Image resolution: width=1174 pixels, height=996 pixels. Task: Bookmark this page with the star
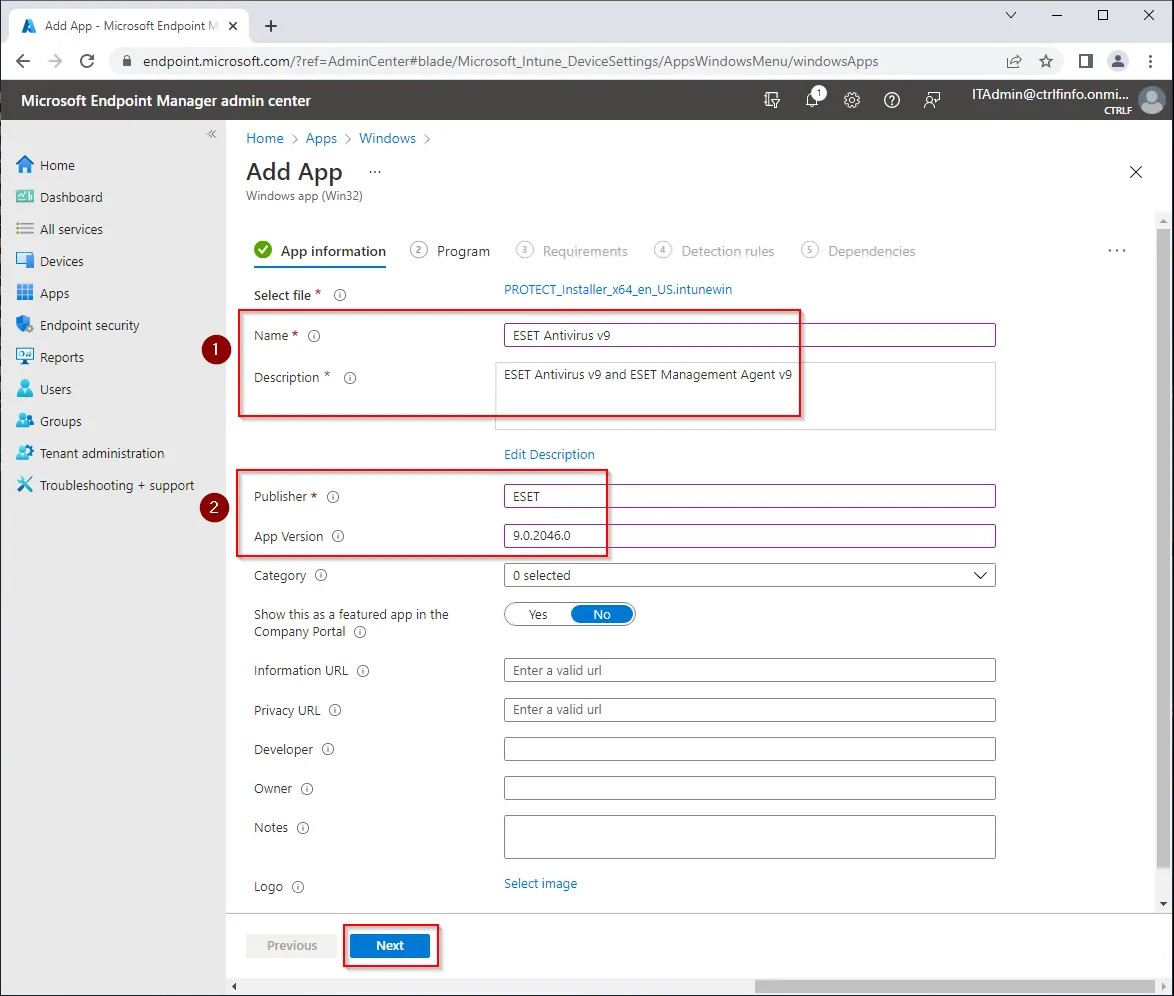click(x=1046, y=61)
